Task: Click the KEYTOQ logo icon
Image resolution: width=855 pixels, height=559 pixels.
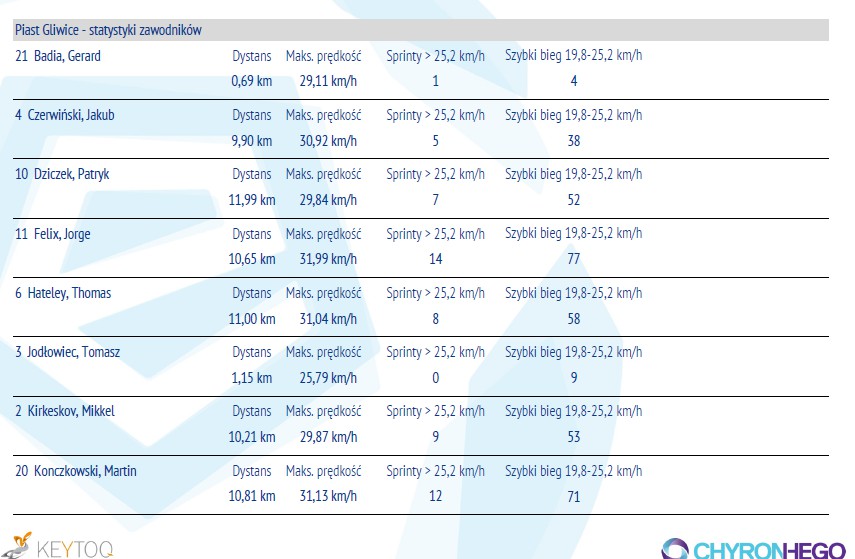Action: coord(20,544)
